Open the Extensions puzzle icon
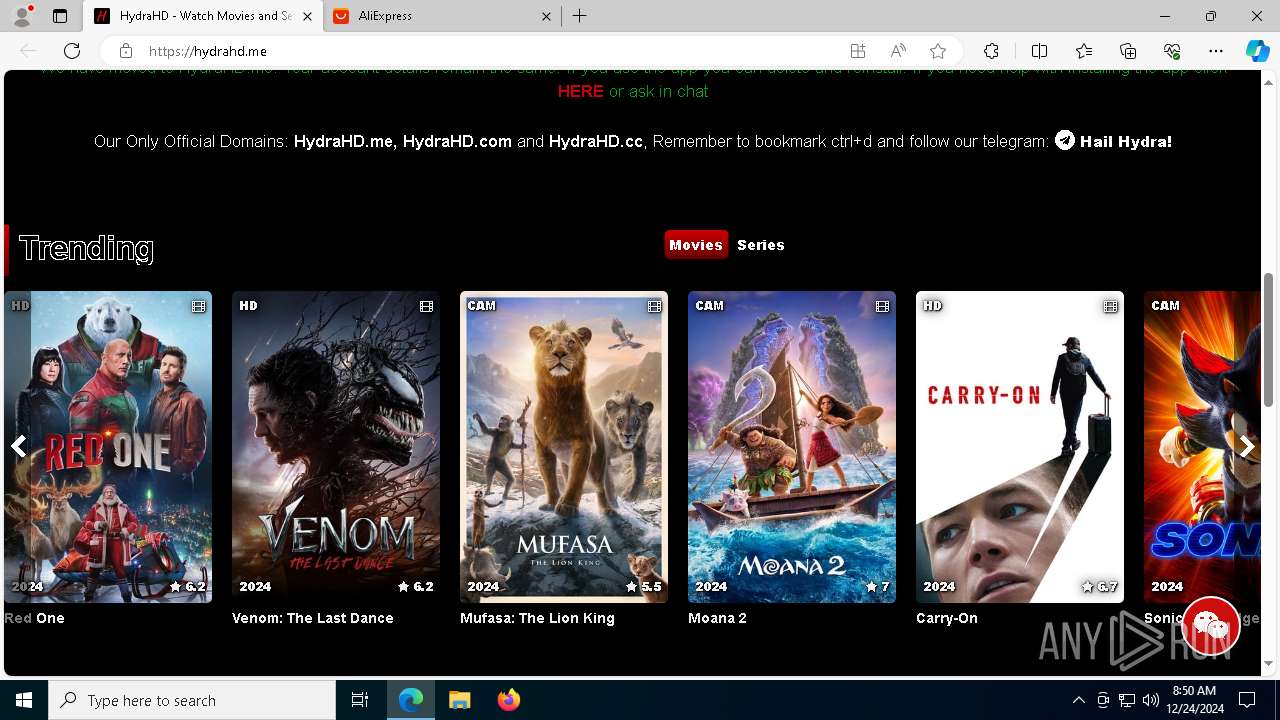The width and height of the screenshot is (1280, 720). (x=991, y=51)
